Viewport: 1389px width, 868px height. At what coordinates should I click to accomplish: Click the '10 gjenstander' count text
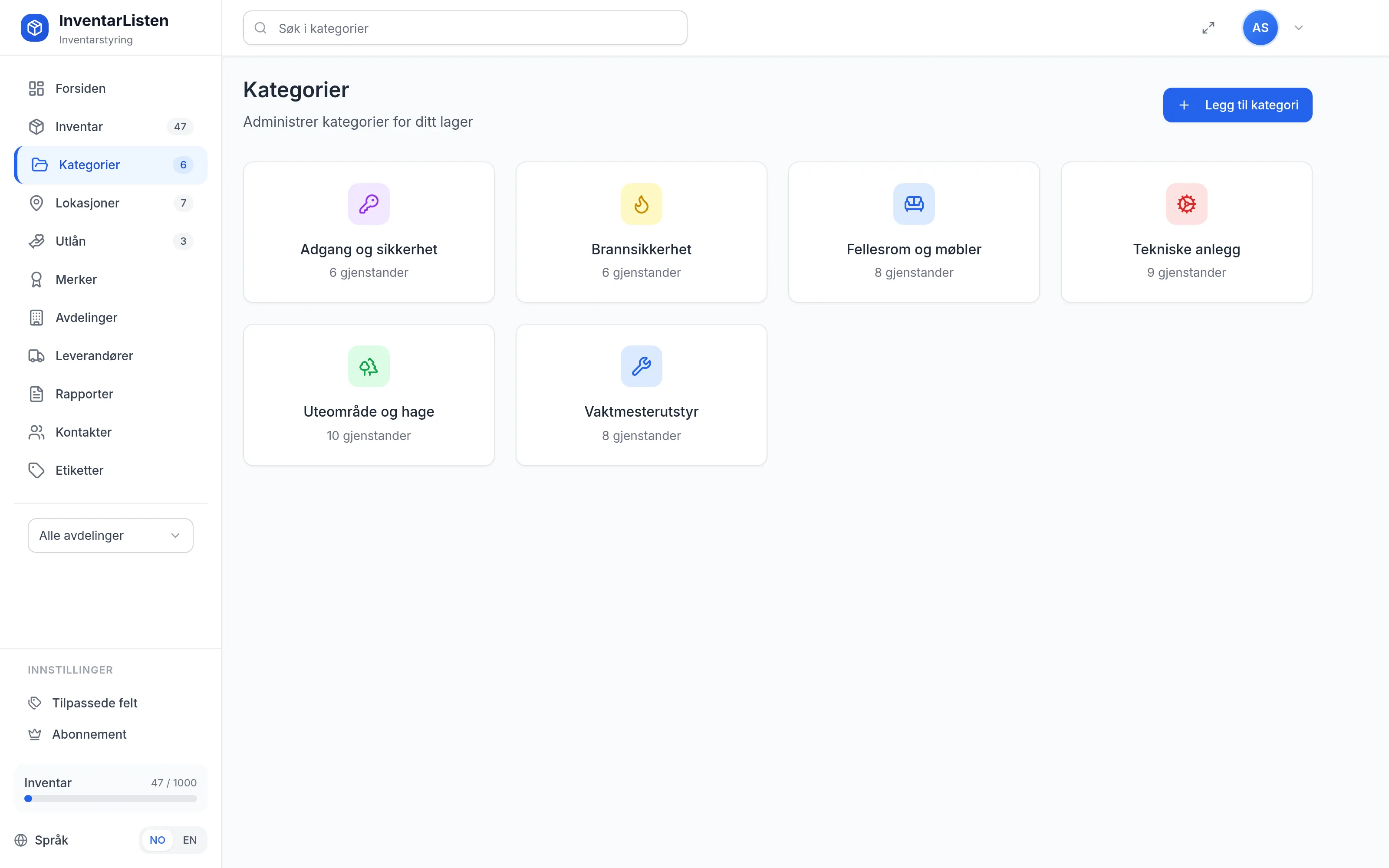[x=369, y=436]
